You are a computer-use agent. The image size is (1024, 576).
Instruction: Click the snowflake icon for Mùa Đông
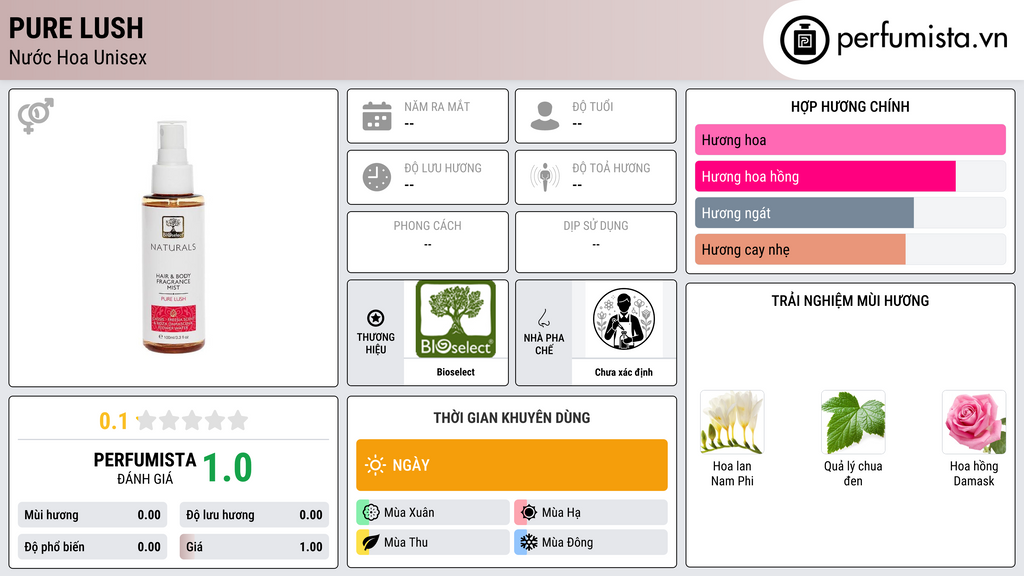click(529, 542)
